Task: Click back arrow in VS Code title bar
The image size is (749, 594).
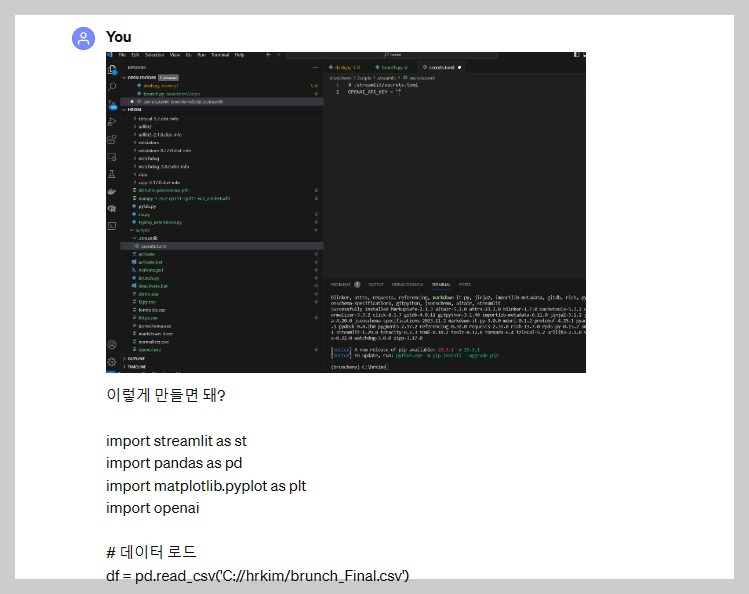Action: click(268, 55)
